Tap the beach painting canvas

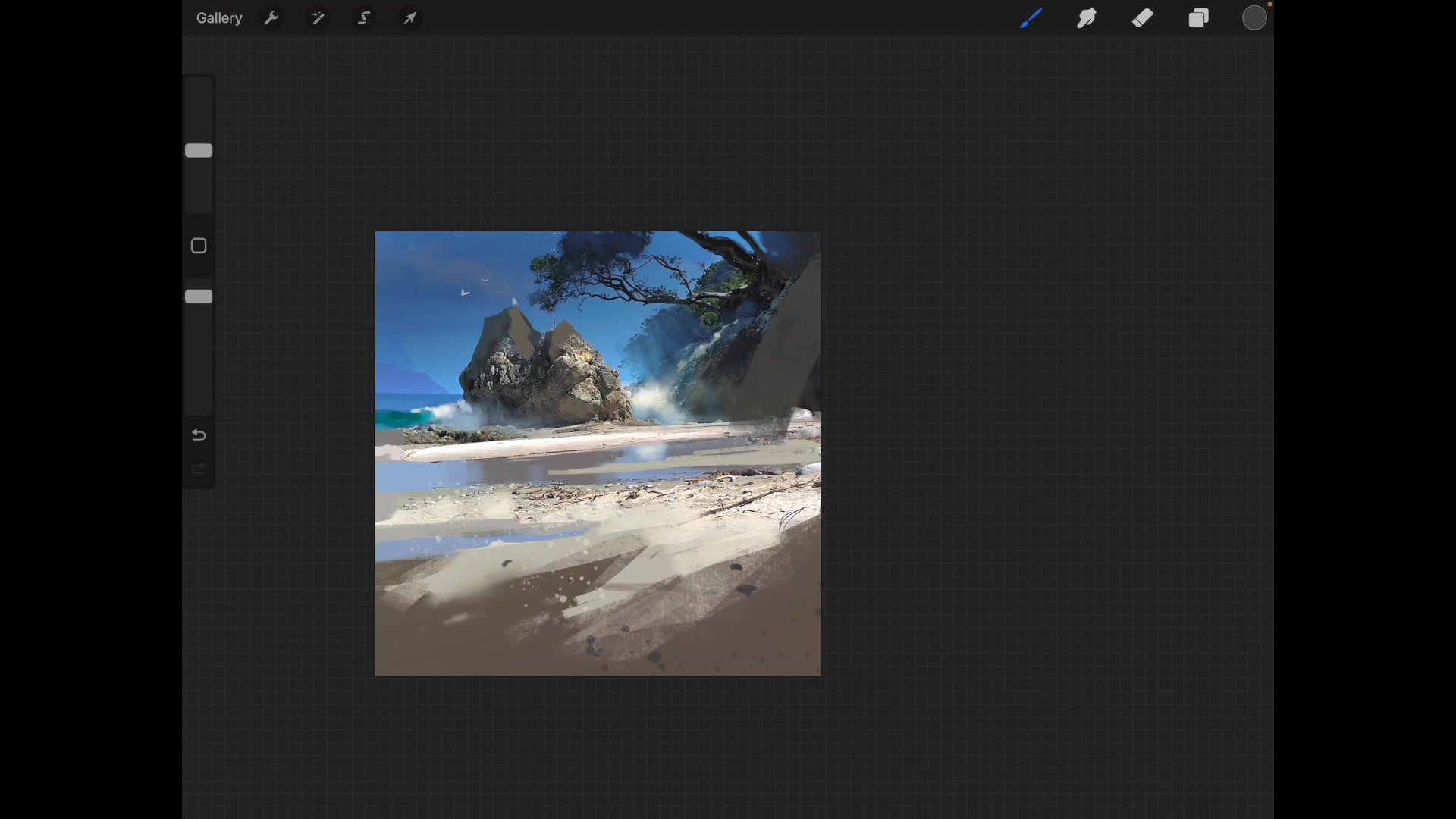coord(598,453)
